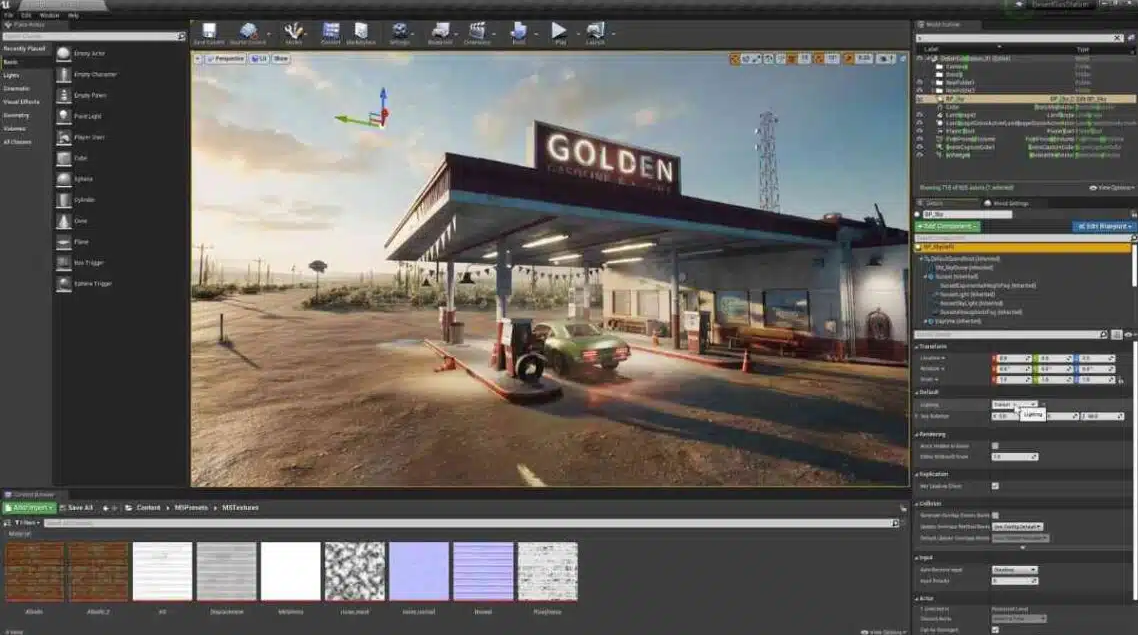Image resolution: width=1138 pixels, height=635 pixels.
Task: Click the Save Current toolbar icon
Action: pos(208,33)
